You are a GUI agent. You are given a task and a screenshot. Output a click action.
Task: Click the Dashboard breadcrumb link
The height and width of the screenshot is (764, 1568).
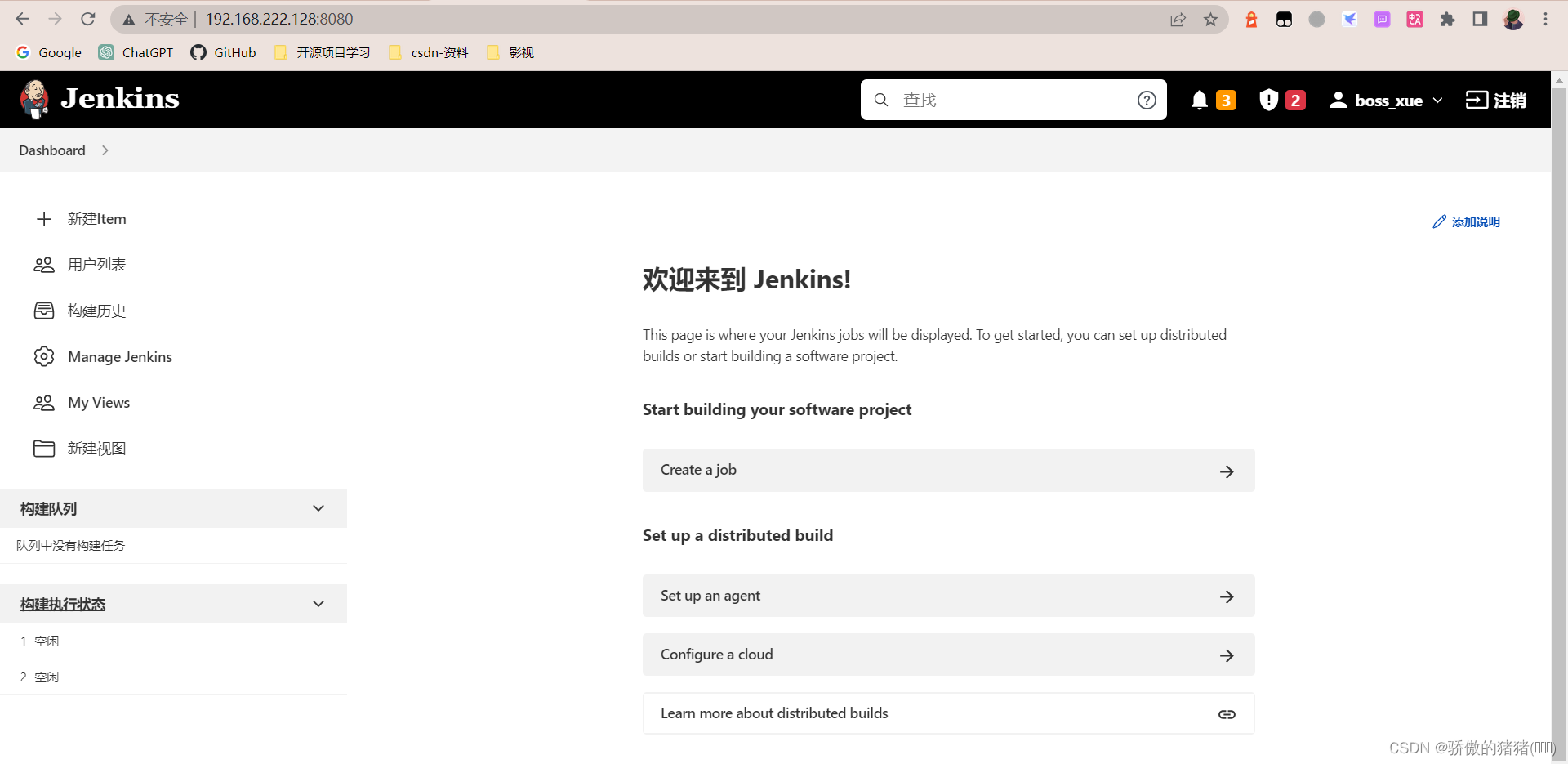point(52,150)
